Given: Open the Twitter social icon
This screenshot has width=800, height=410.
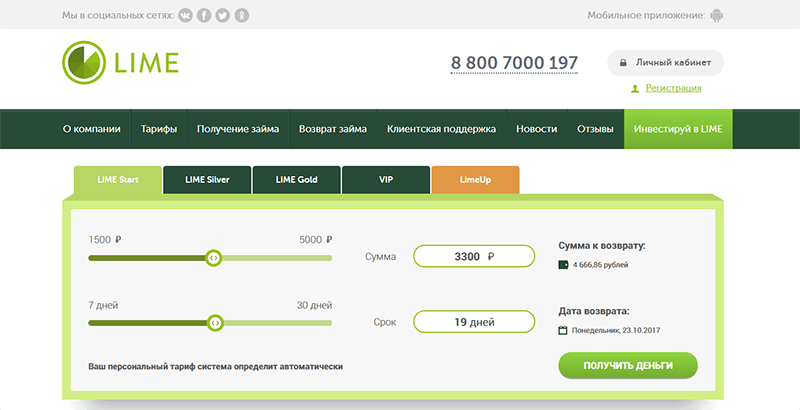Looking at the screenshot, I should [x=222, y=16].
